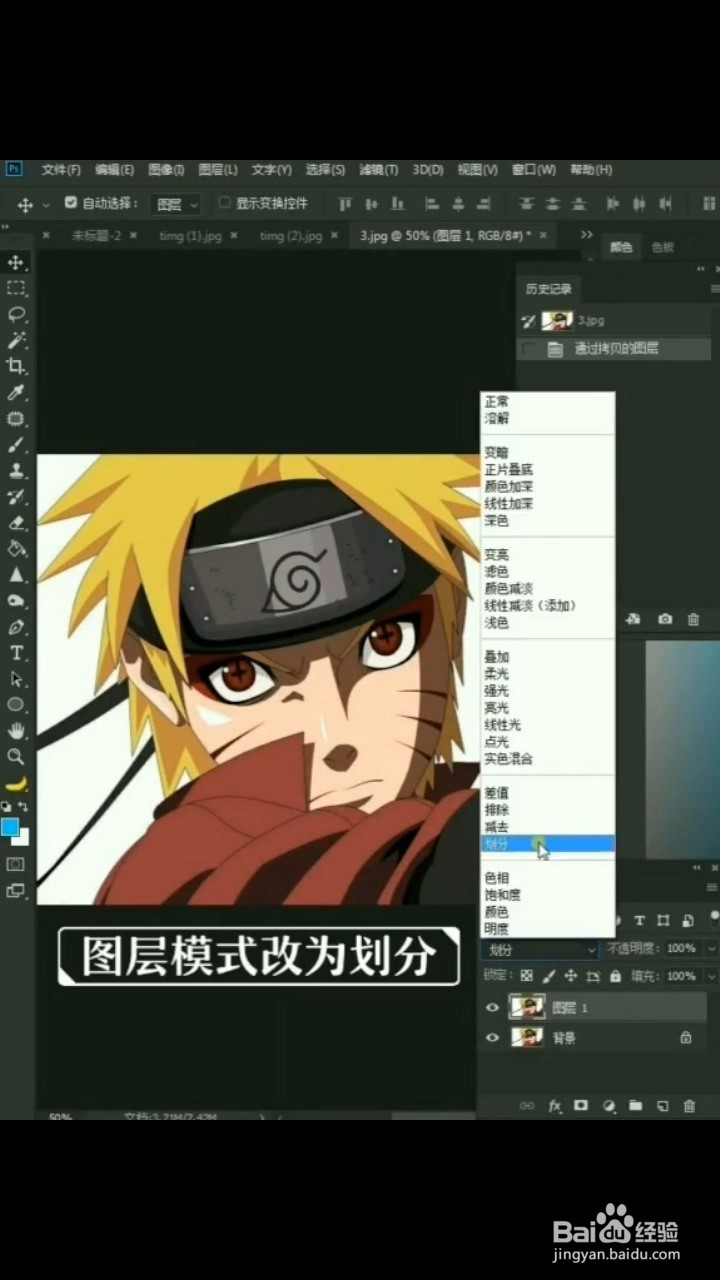Open the 文件(F) menu
Viewport: 720px width, 1280px height.
61,170
